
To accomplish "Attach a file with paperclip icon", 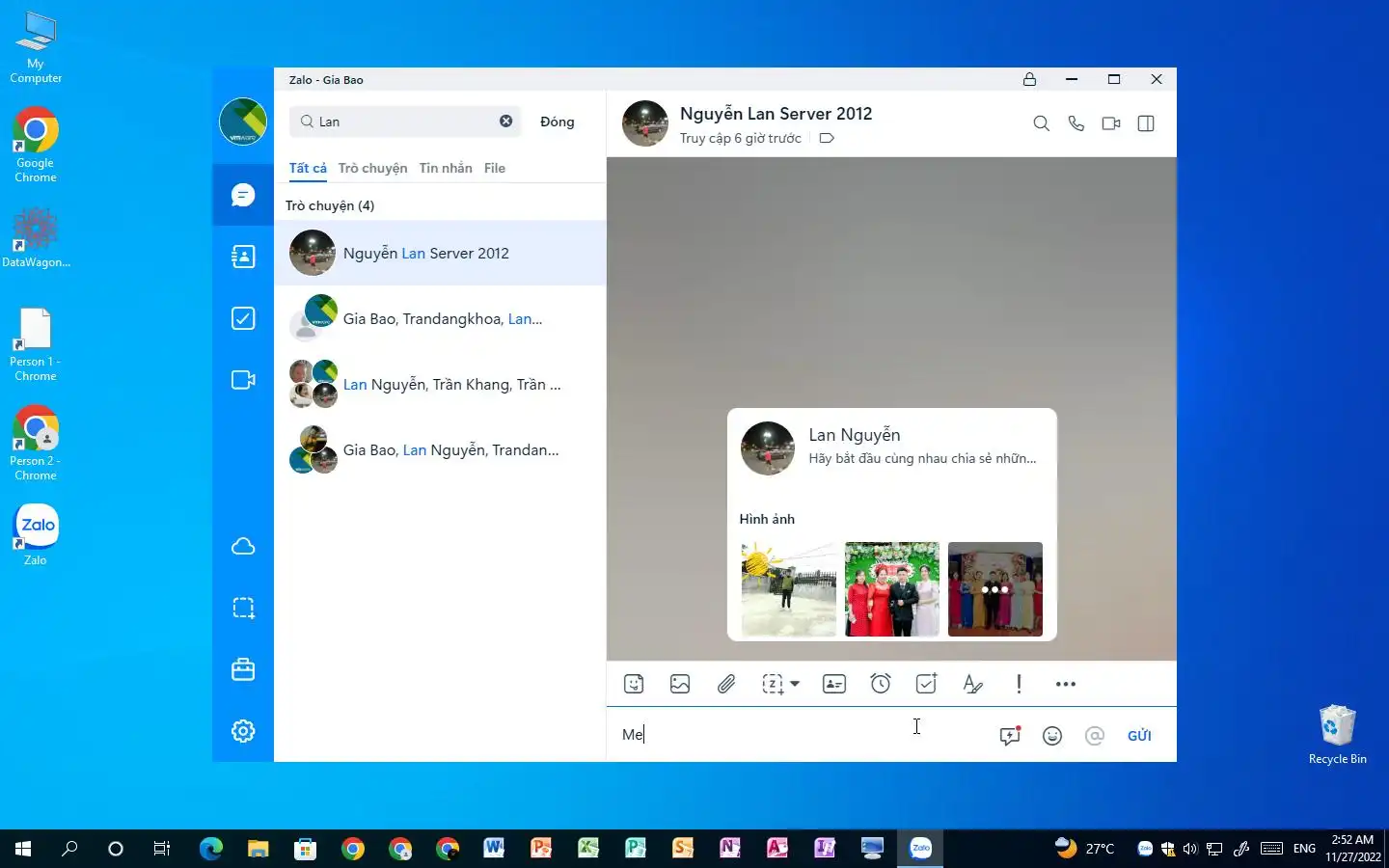I will point(726,684).
